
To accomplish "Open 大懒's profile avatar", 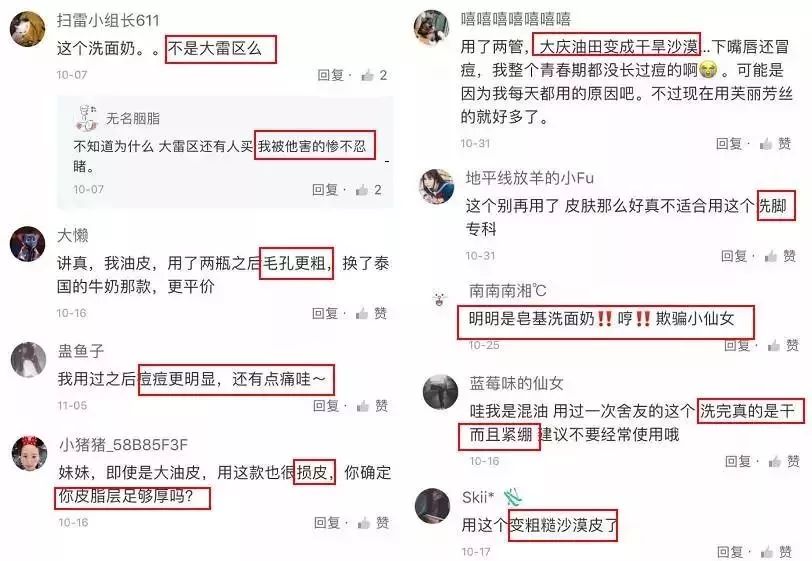I will click(27, 244).
